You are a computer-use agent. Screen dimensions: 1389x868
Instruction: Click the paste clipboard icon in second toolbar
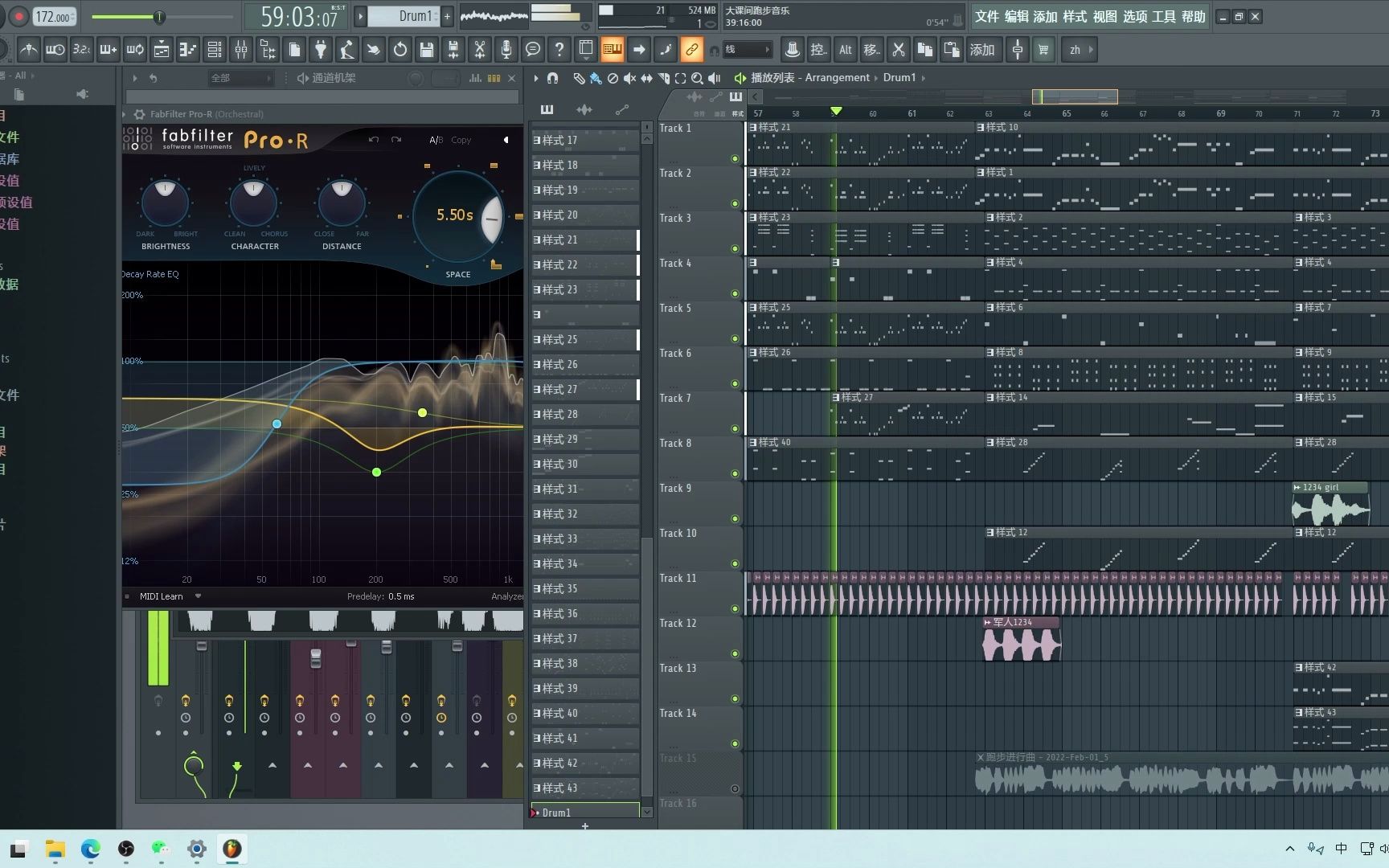click(952, 50)
